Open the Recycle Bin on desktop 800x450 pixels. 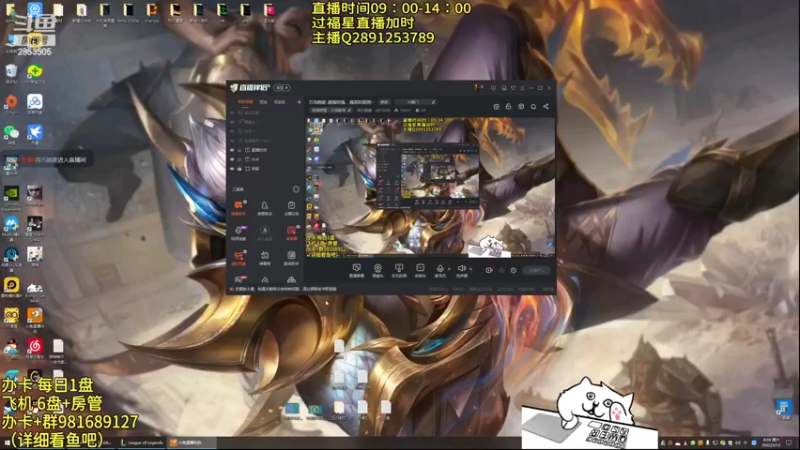pyautogui.click(x=11, y=71)
